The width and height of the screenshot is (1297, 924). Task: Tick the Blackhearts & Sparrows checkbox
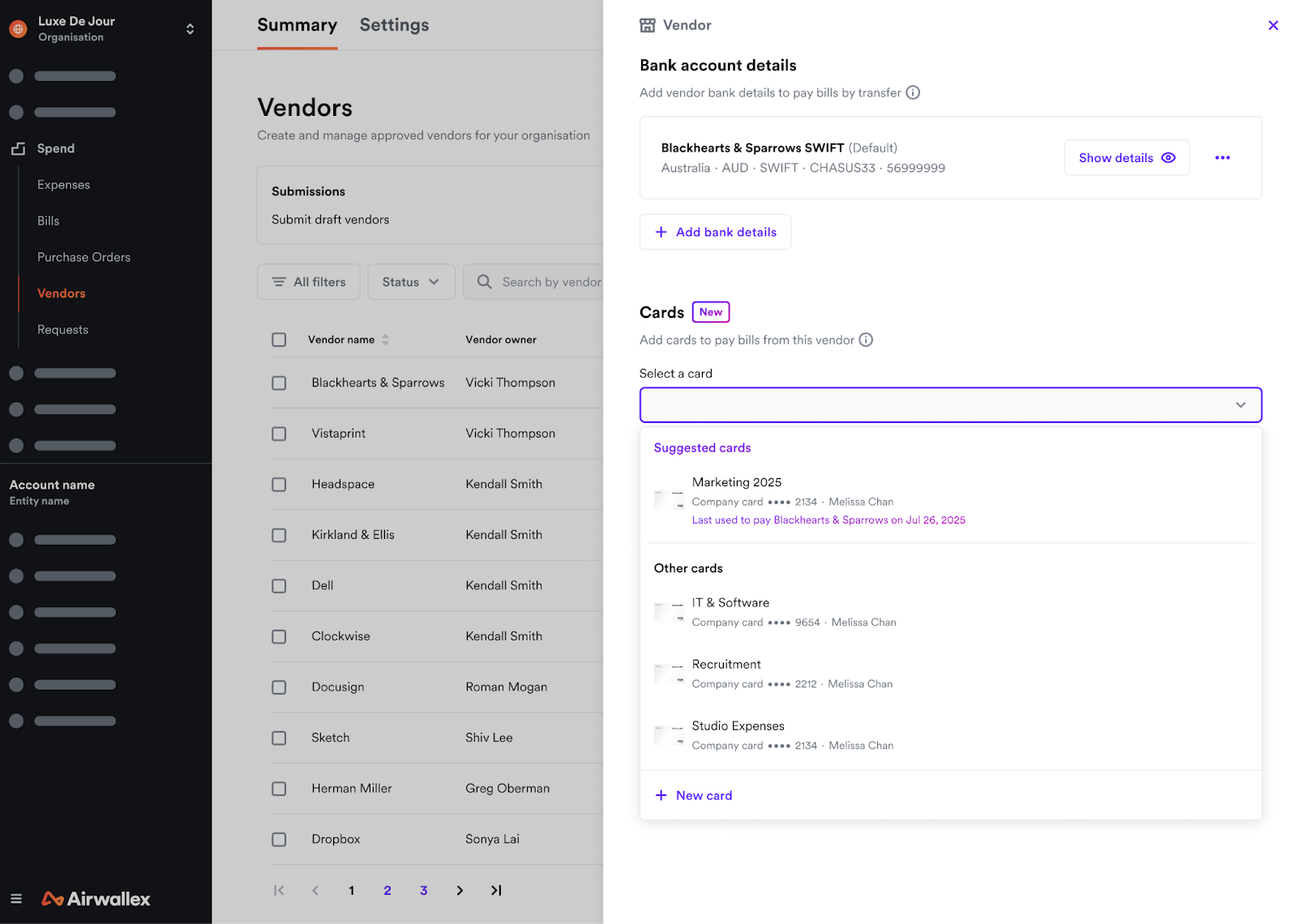pyautogui.click(x=279, y=383)
